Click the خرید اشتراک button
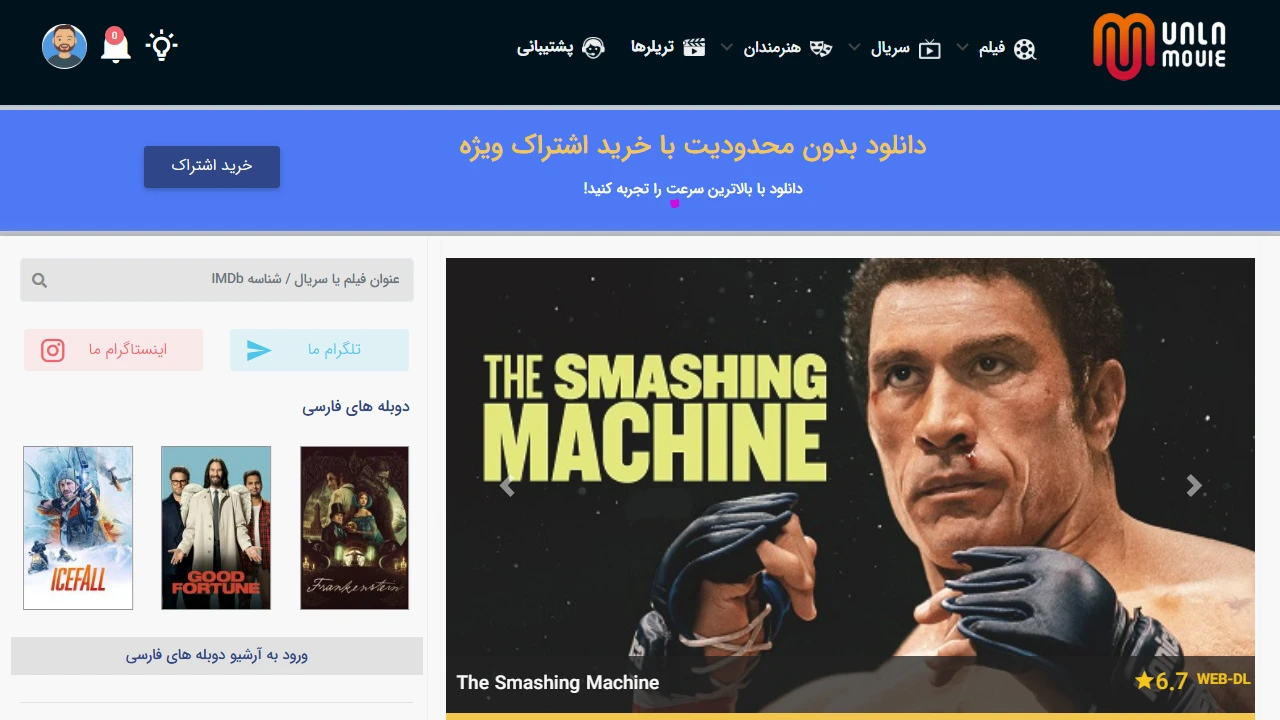The image size is (1280, 720). (212, 166)
